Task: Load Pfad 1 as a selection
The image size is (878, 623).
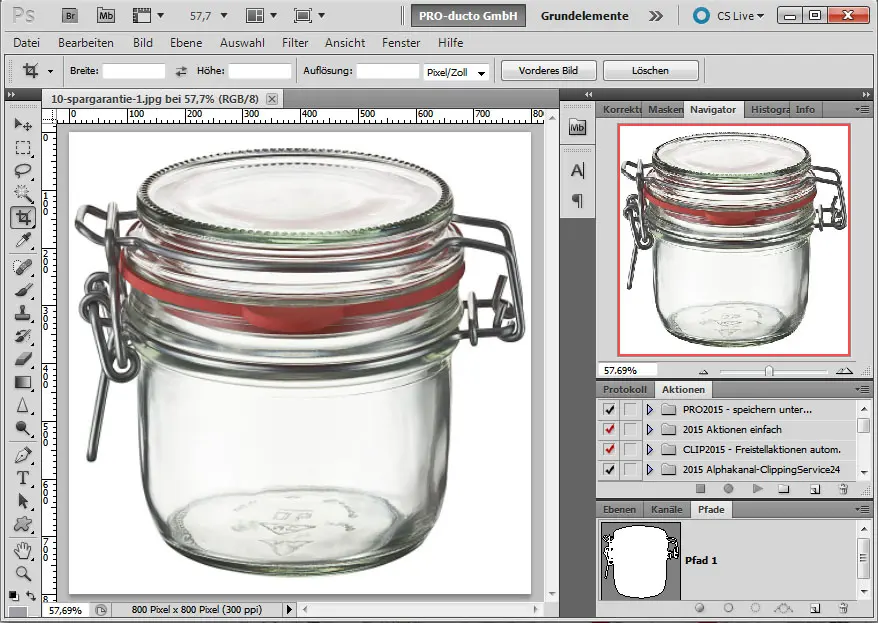Action: 755,607
